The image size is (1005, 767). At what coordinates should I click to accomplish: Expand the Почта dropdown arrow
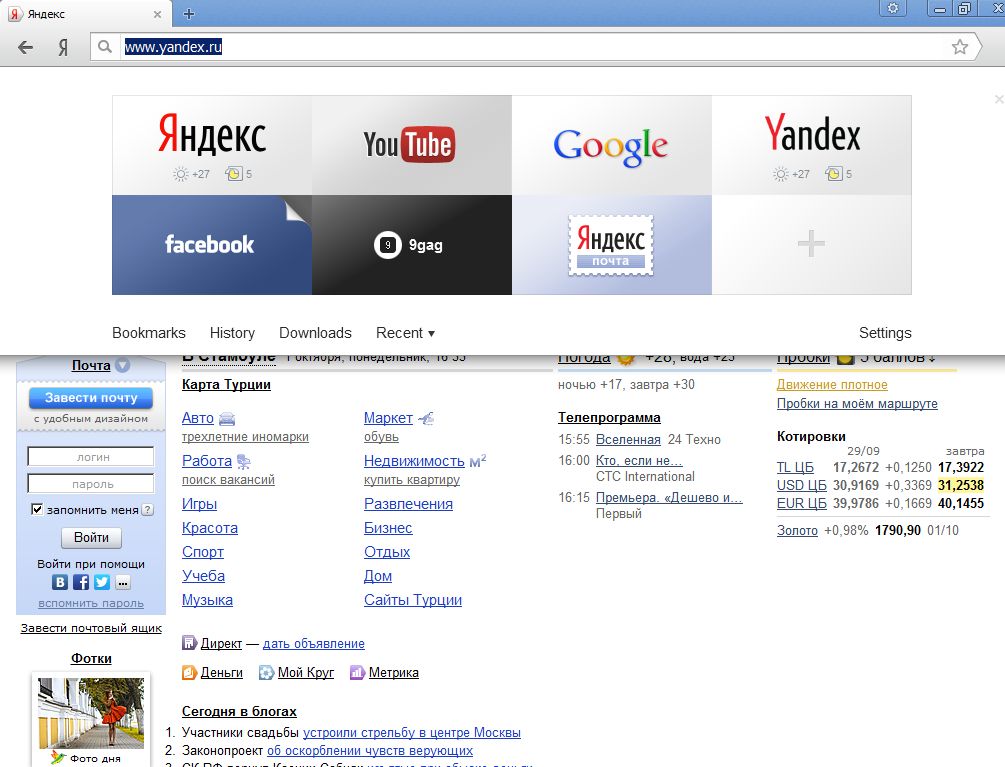pyautogui.click(x=123, y=365)
